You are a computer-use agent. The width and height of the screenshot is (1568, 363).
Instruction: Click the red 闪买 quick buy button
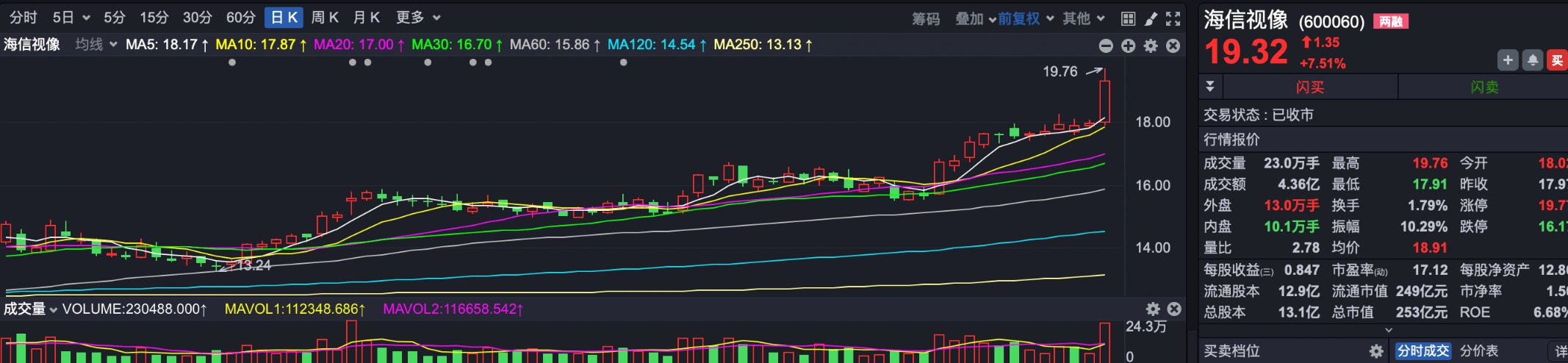point(1309,87)
